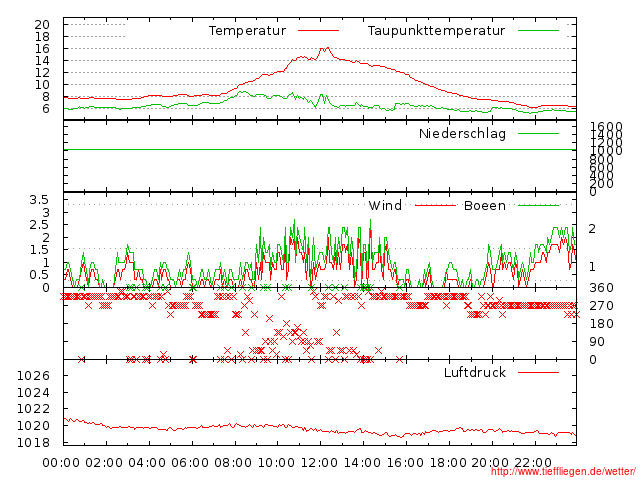The height and width of the screenshot is (480, 640).
Task: Click the green line sample beside Boeen
Action: pos(538,205)
